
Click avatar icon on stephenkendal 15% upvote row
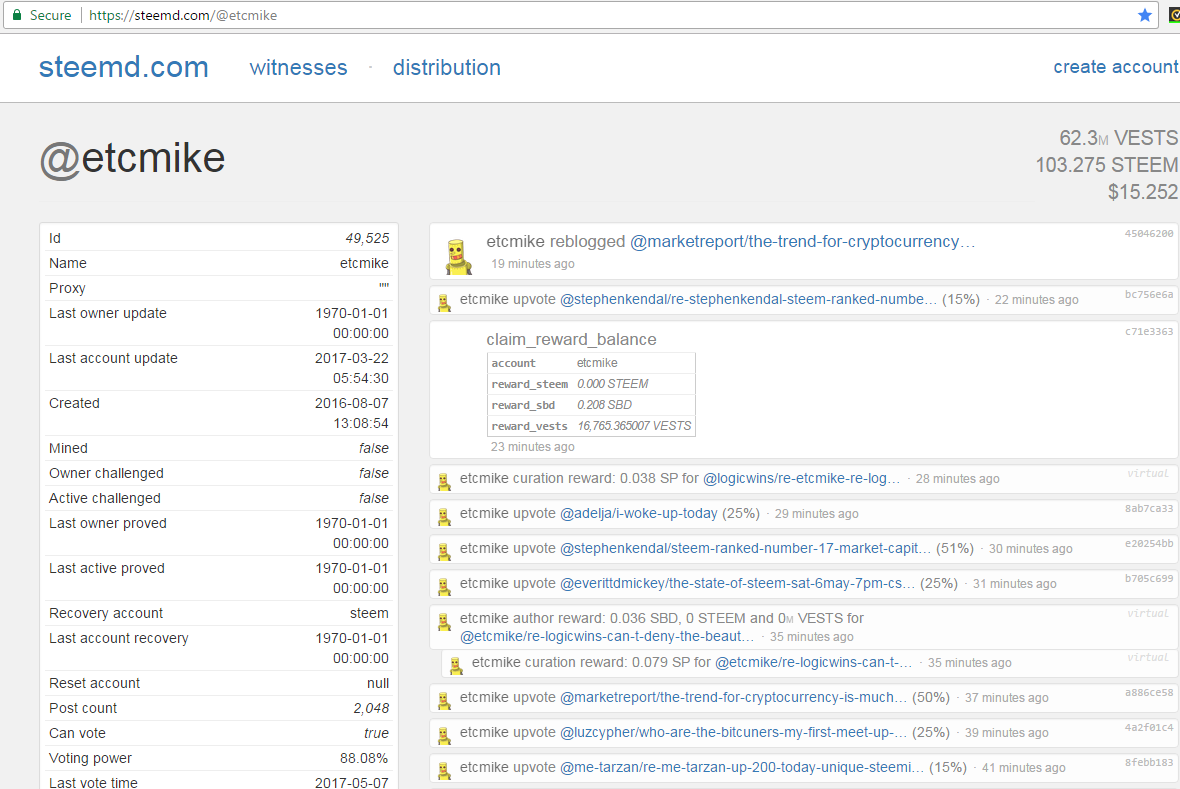[x=445, y=303]
